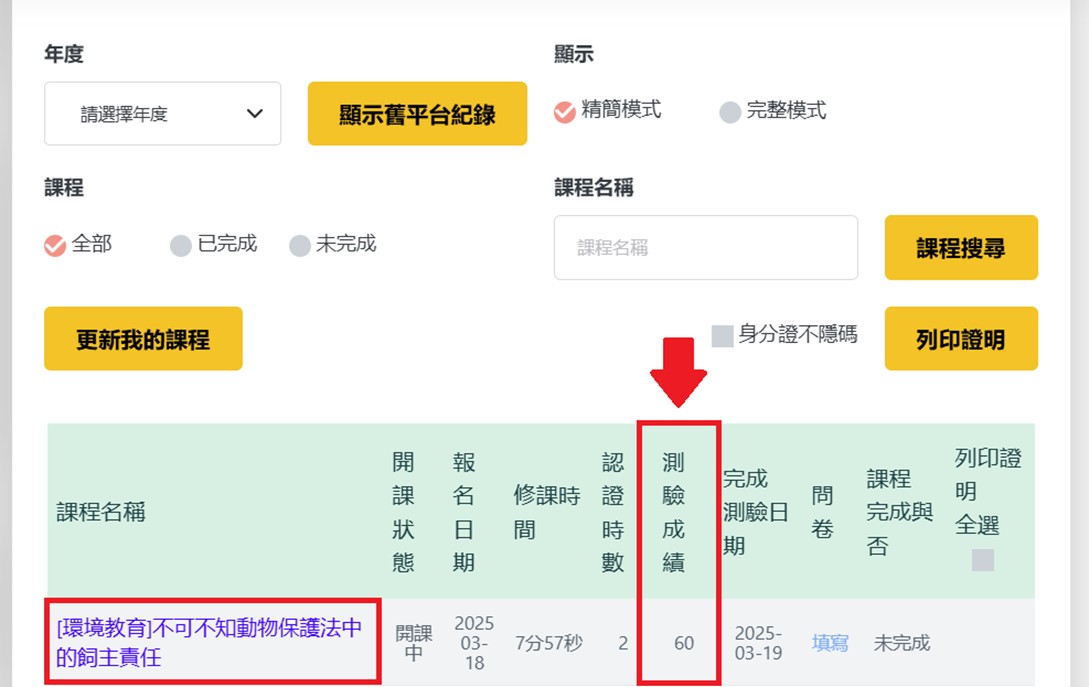Click the 更新我的課程 button
Screen dimensions: 1089x687
(x=143, y=339)
